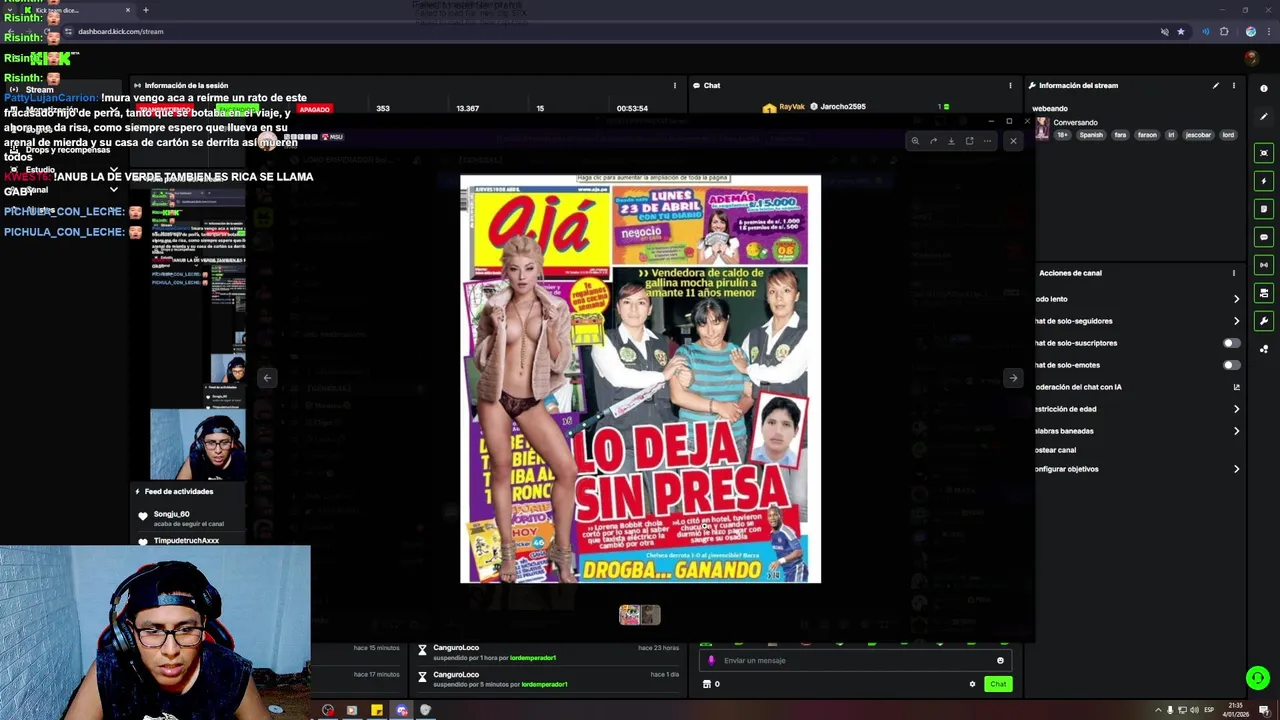Click the jescobar tag
The image size is (1280, 720).
coord(1198,135)
